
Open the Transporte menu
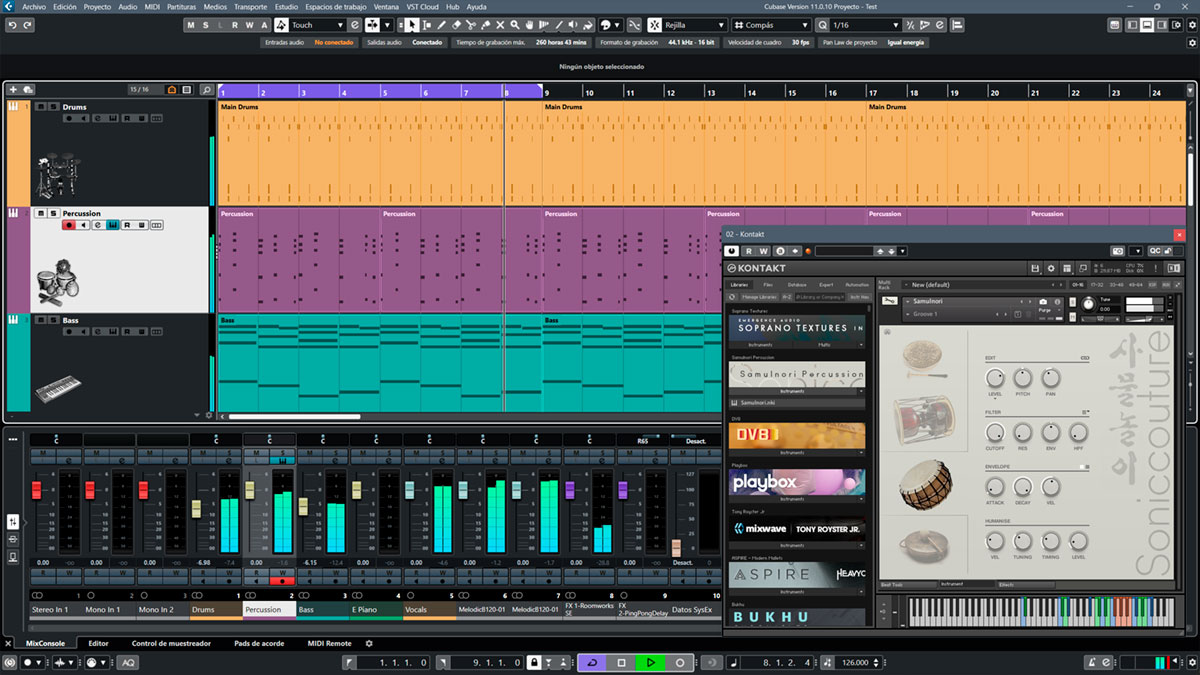251,6
